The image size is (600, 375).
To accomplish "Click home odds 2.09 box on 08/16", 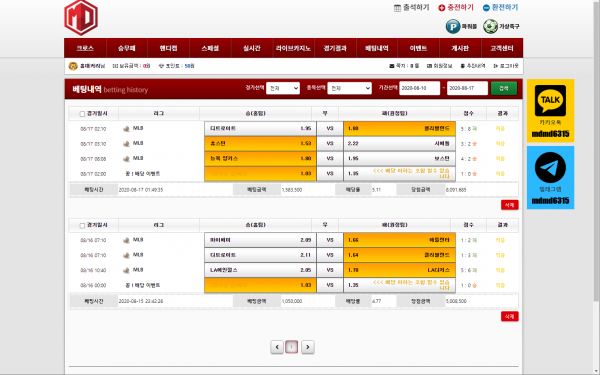I will (260, 240).
